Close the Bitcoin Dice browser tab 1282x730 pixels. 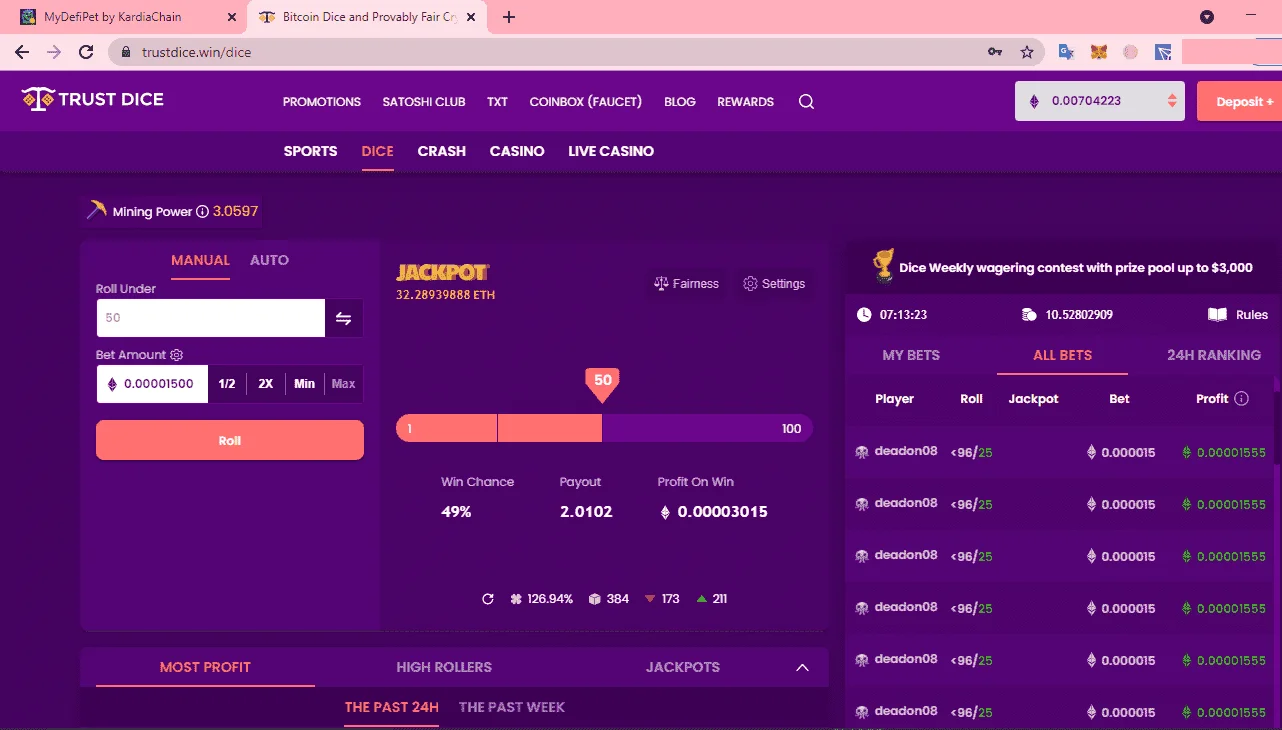click(x=471, y=17)
